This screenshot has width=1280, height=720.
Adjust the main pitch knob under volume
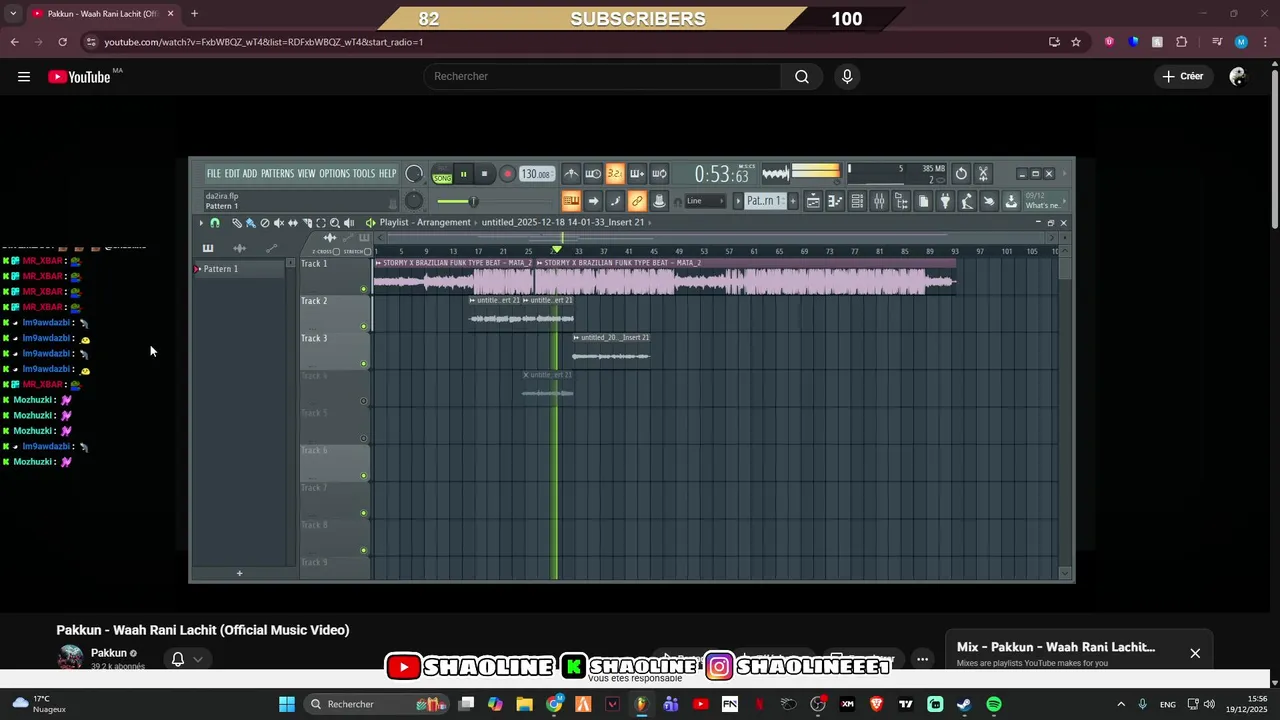tap(413, 201)
